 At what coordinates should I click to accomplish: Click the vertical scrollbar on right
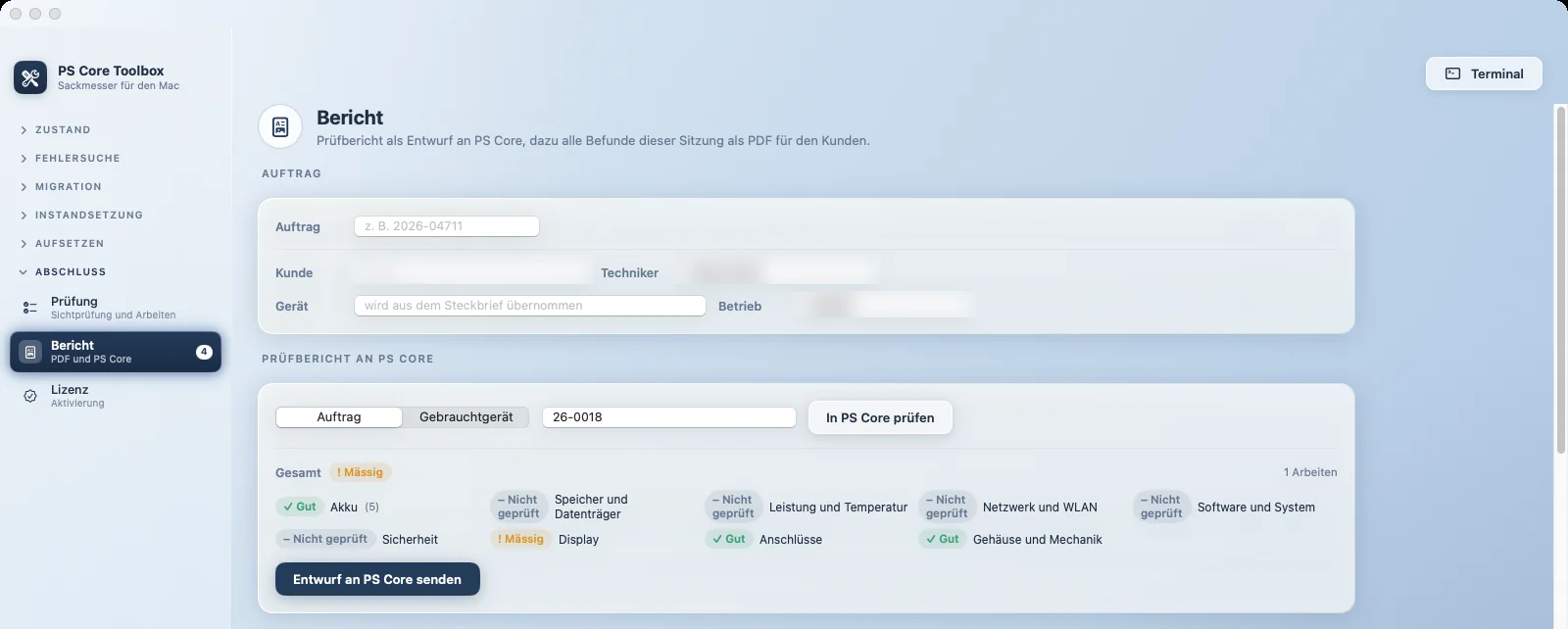(1561, 279)
